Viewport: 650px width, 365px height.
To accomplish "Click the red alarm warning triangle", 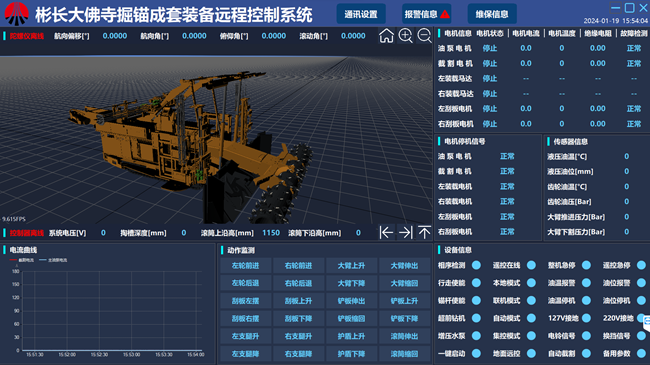I will pos(445,15).
